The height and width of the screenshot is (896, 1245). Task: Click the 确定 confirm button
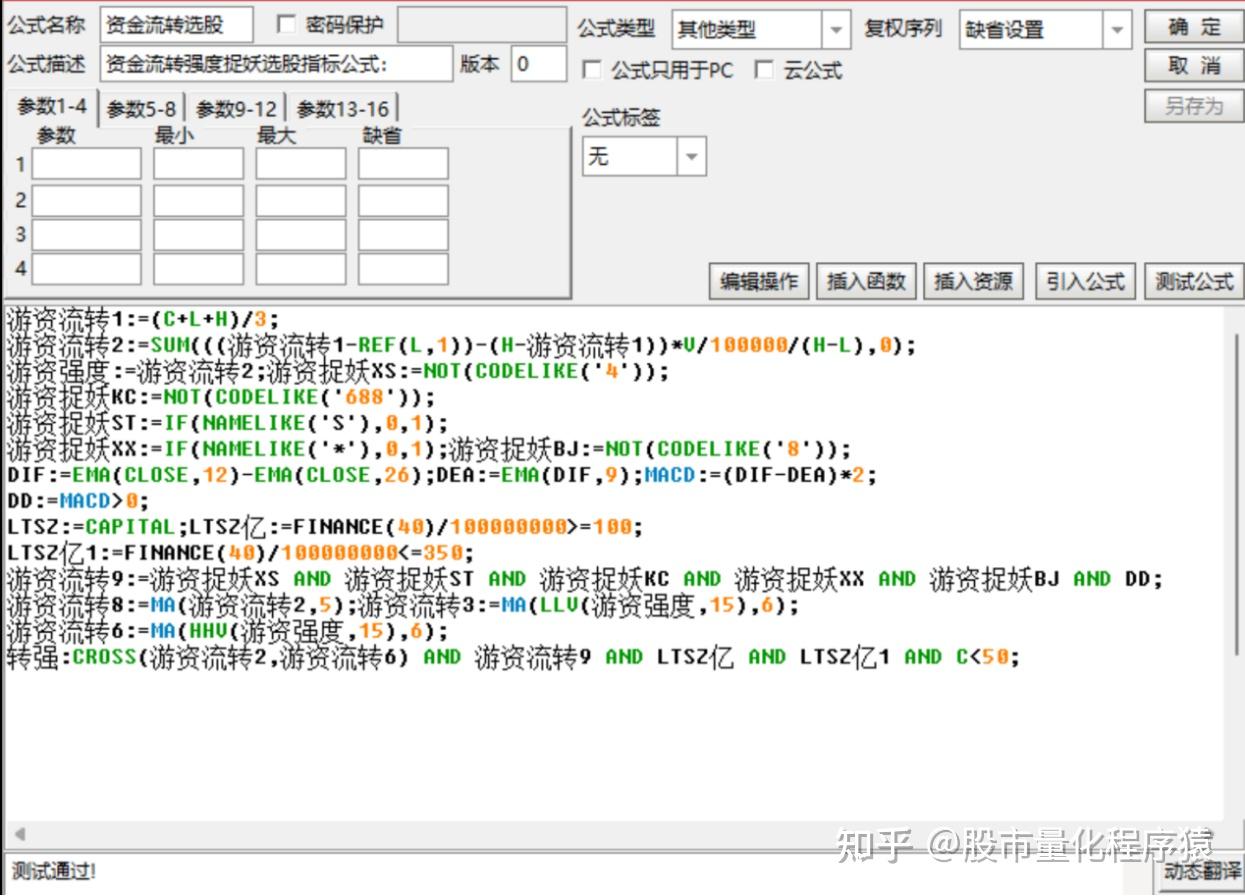(x=1193, y=27)
